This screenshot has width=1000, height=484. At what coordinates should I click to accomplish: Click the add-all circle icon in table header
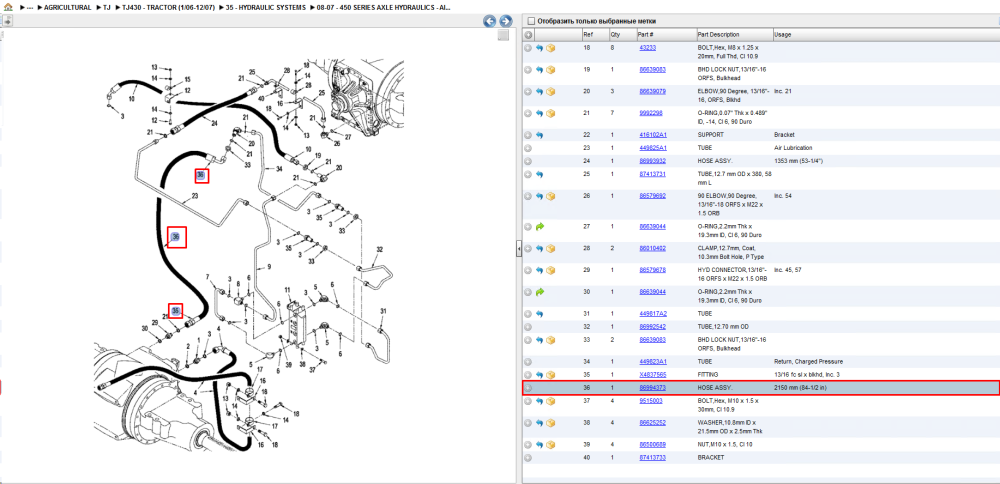(528, 34)
